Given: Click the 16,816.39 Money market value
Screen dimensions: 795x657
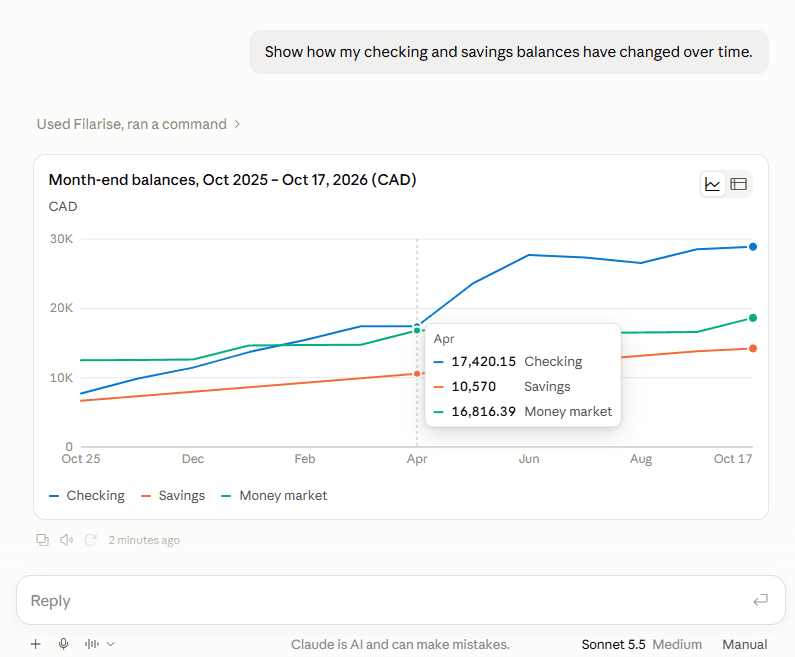Looking at the screenshot, I should 483,411.
